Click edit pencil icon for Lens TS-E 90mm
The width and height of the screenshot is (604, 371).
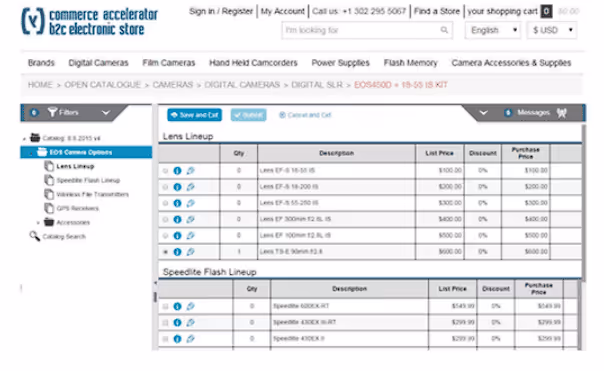tap(190, 252)
